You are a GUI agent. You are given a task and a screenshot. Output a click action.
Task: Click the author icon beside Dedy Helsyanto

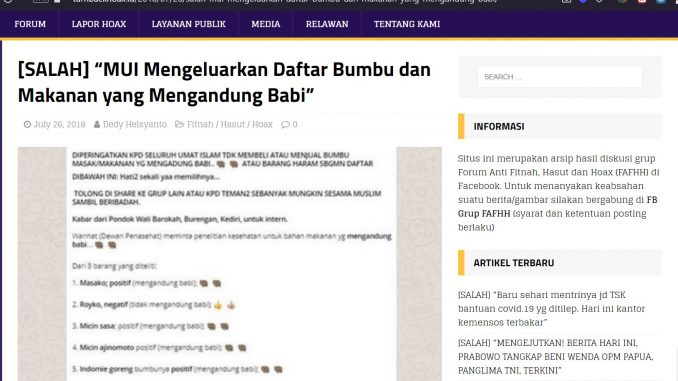click(x=97, y=125)
